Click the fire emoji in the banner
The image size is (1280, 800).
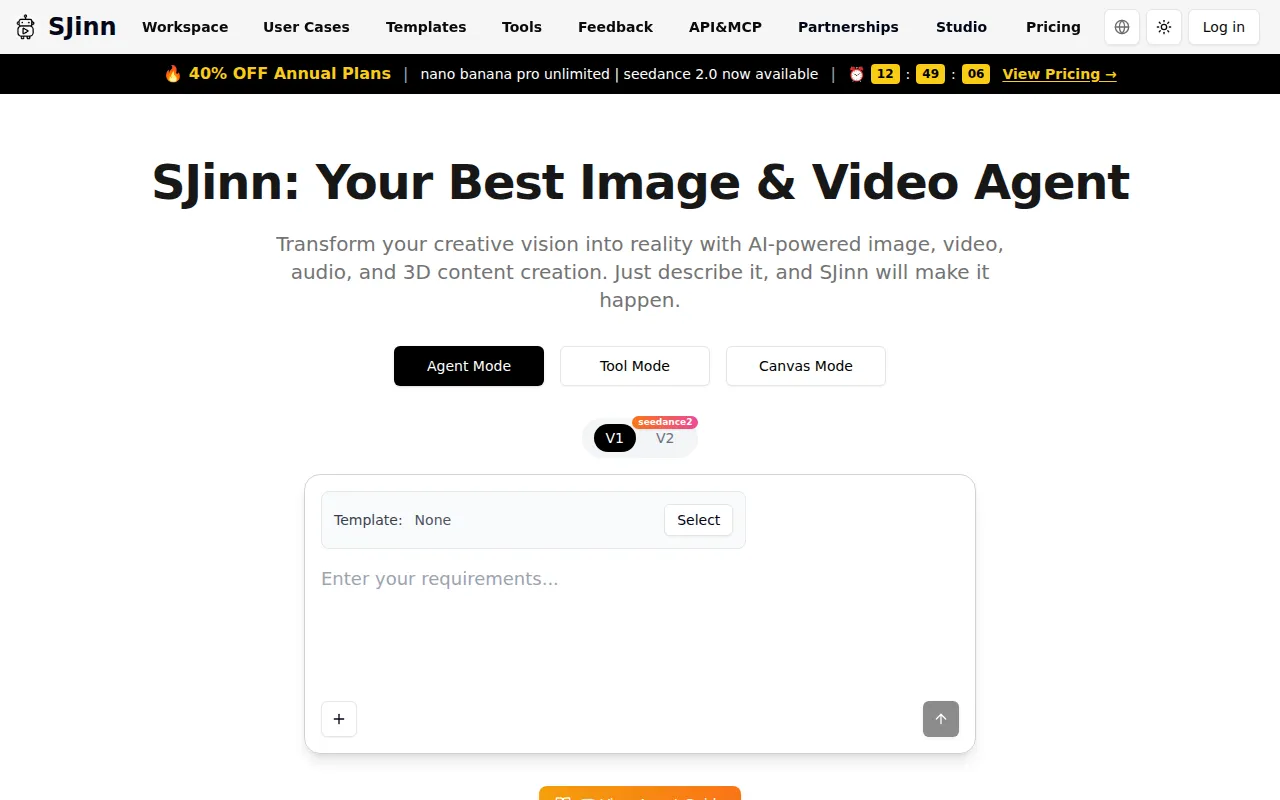(x=173, y=74)
